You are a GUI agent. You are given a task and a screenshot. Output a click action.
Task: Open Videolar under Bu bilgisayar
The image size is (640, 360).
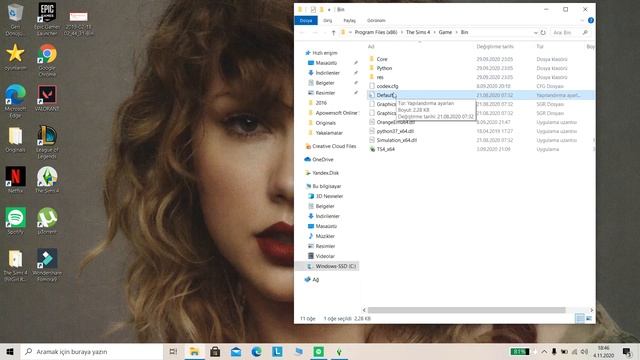click(x=325, y=256)
